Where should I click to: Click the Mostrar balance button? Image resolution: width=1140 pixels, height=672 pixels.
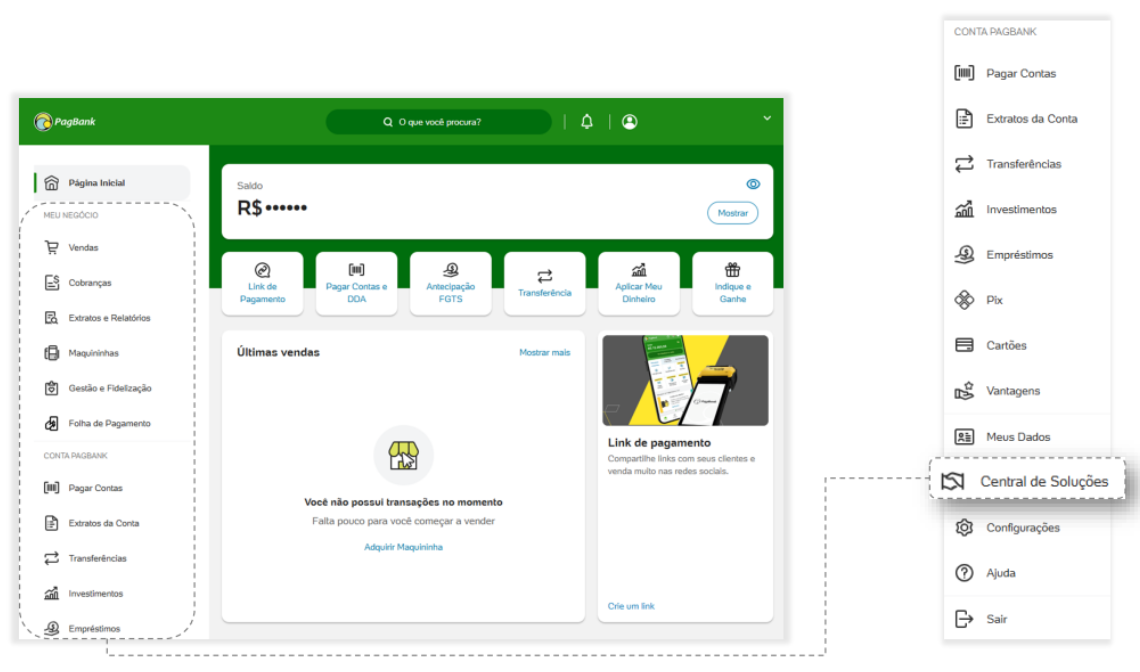click(732, 213)
